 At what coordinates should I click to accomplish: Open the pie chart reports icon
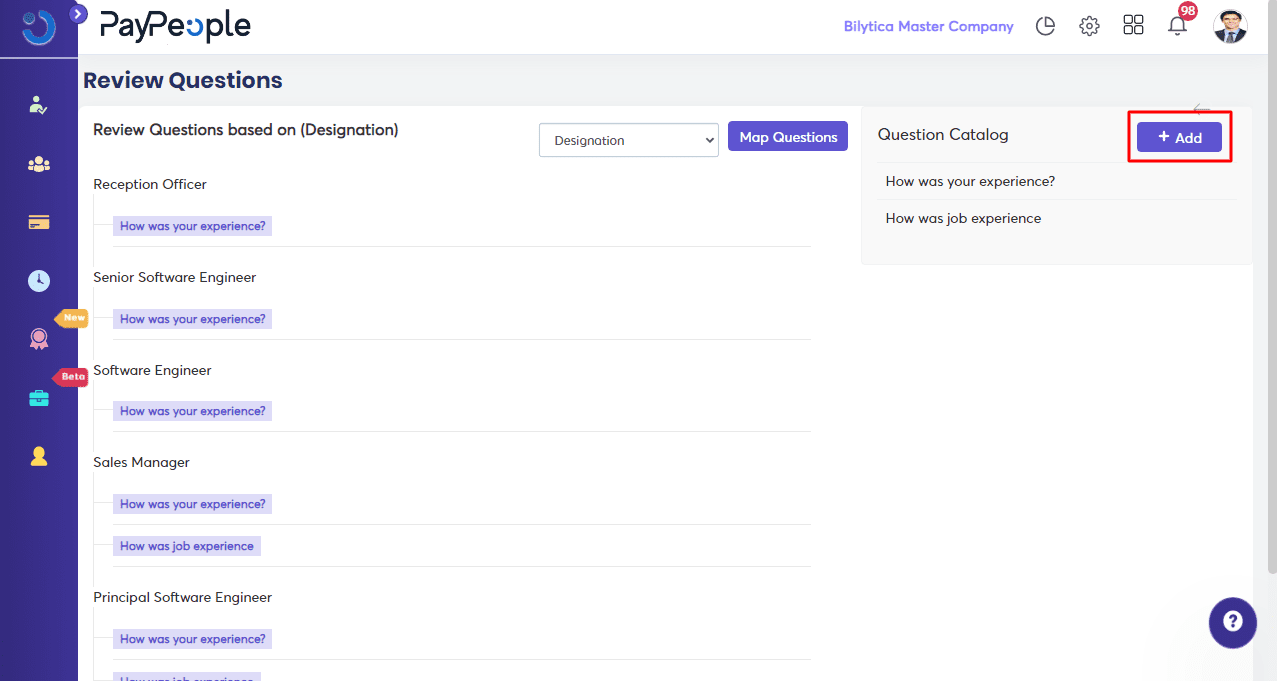1045,27
